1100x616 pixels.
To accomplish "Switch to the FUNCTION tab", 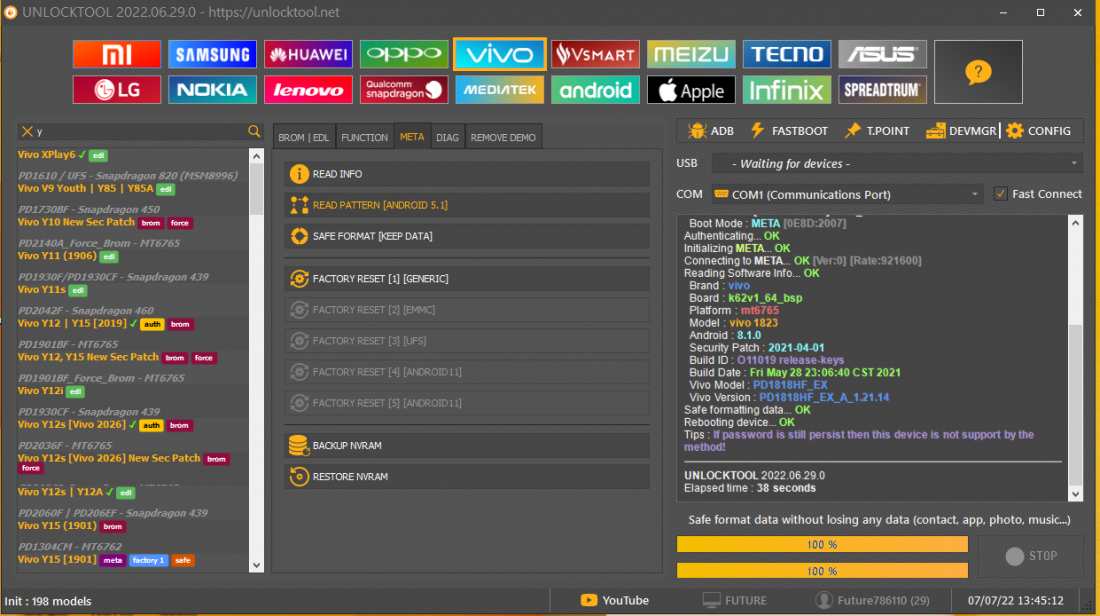I will pos(364,138).
